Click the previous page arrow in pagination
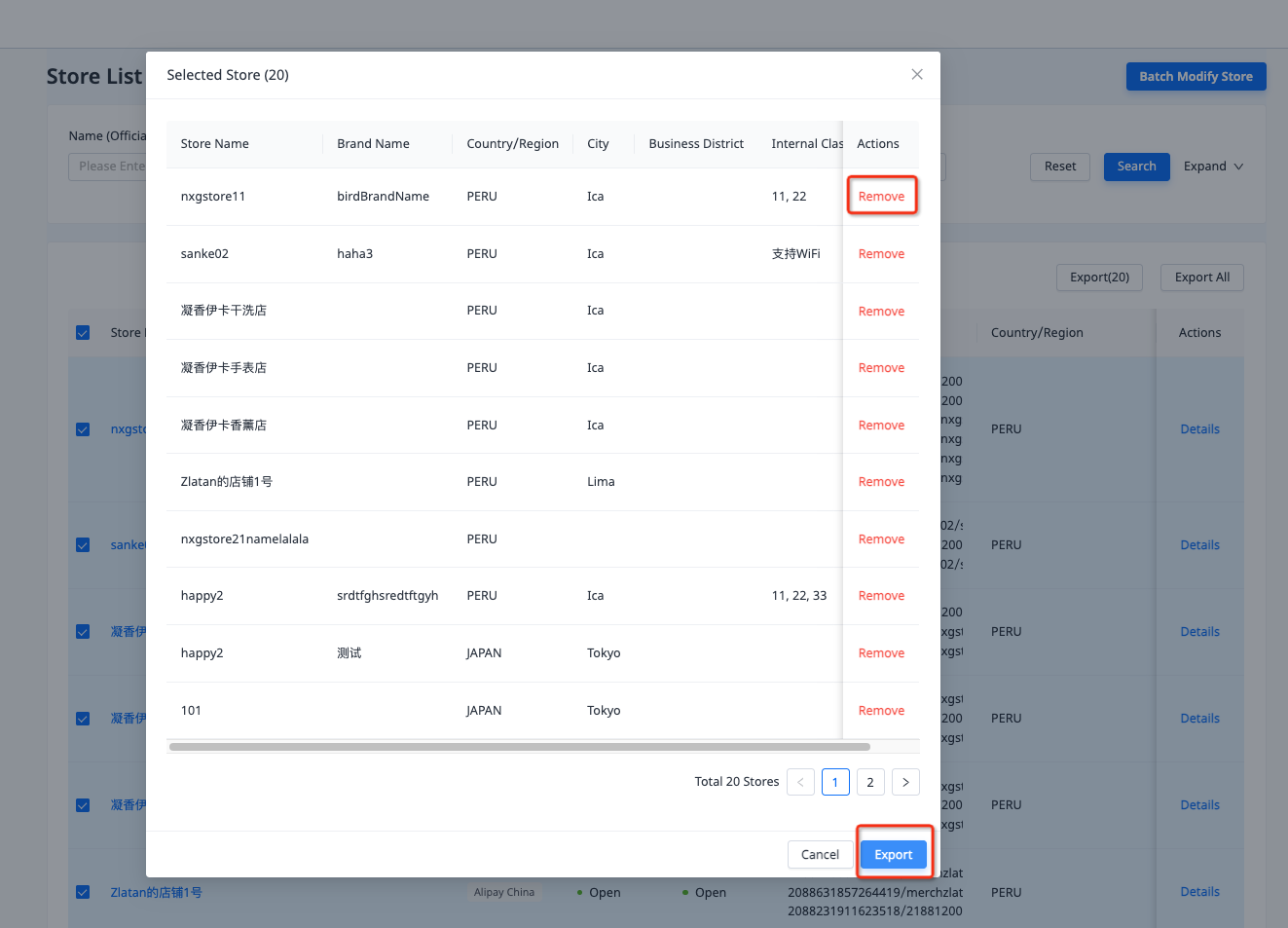Screen dimensions: 1288x928 (x=800, y=782)
